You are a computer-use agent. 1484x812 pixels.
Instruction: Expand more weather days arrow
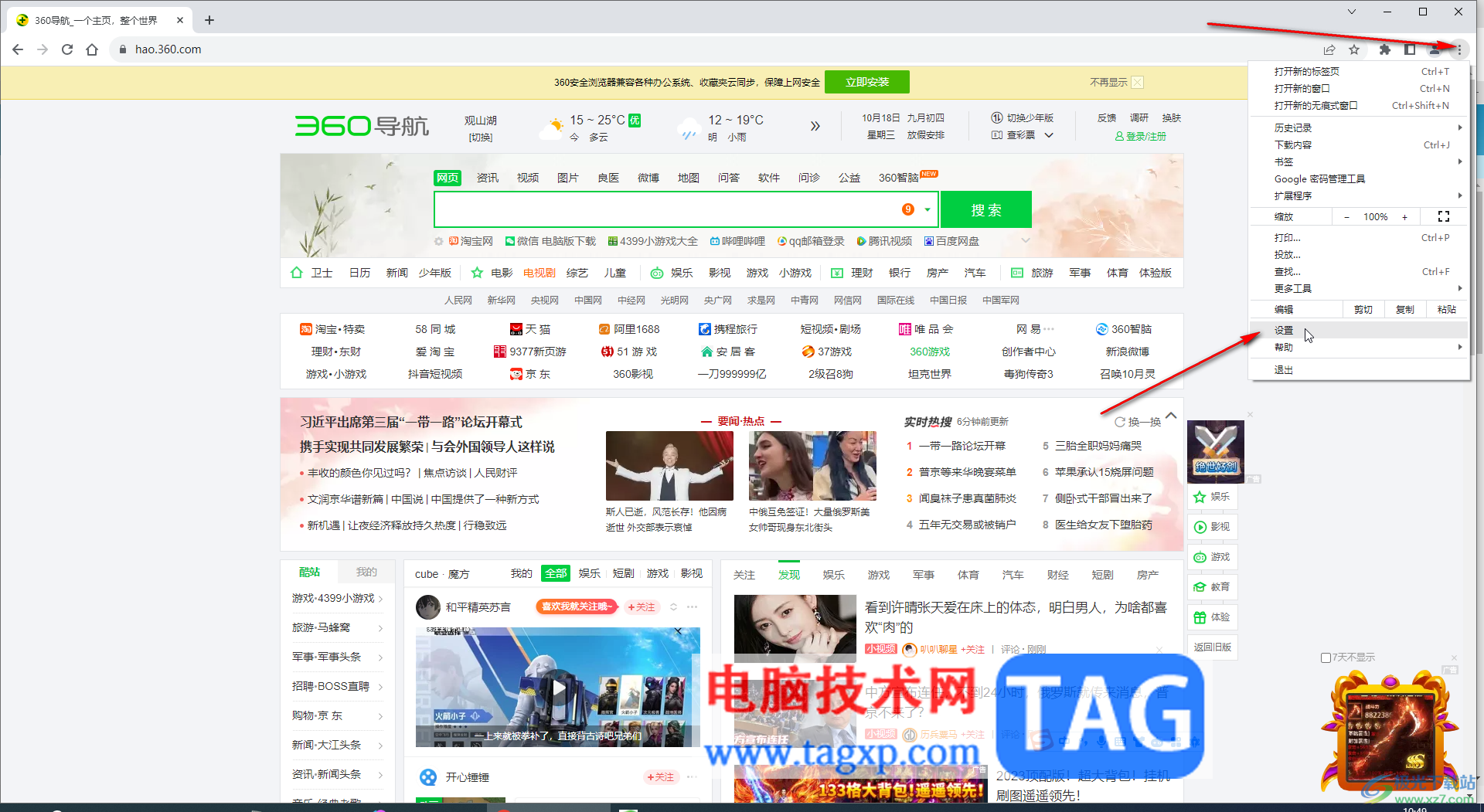coord(815,126)
